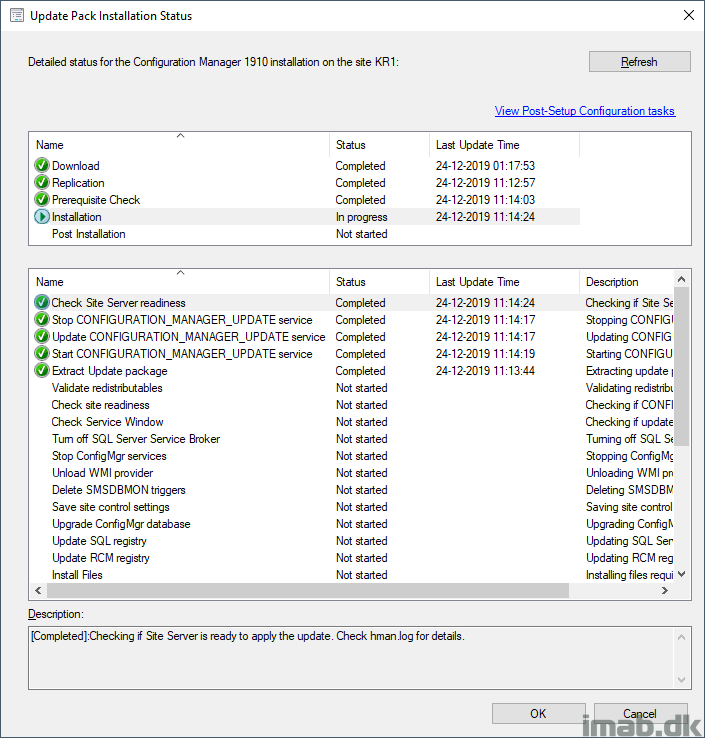The width and height of the screenshot is (705, 738).
Task: Click inside the Description text box
Action: [352, 658]
